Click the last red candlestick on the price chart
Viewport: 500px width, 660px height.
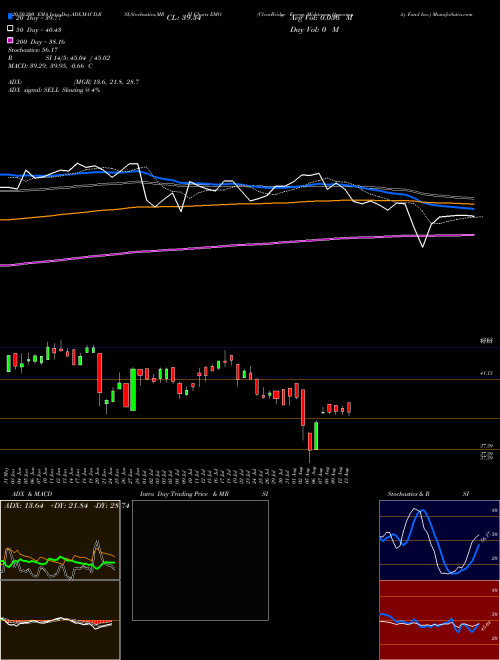click(349, 407)
